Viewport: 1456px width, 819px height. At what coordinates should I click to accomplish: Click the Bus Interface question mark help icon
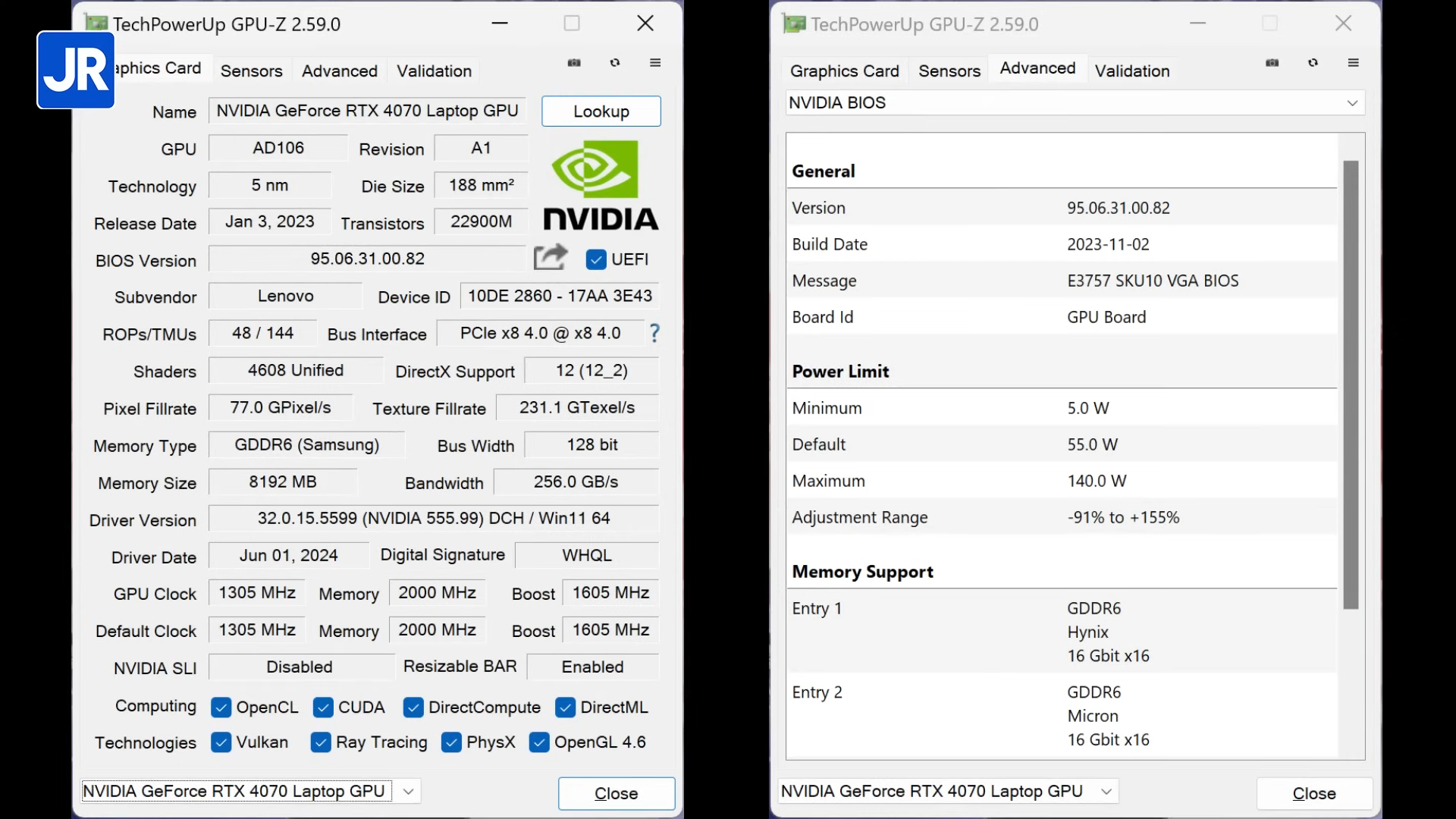pos(654,333)
